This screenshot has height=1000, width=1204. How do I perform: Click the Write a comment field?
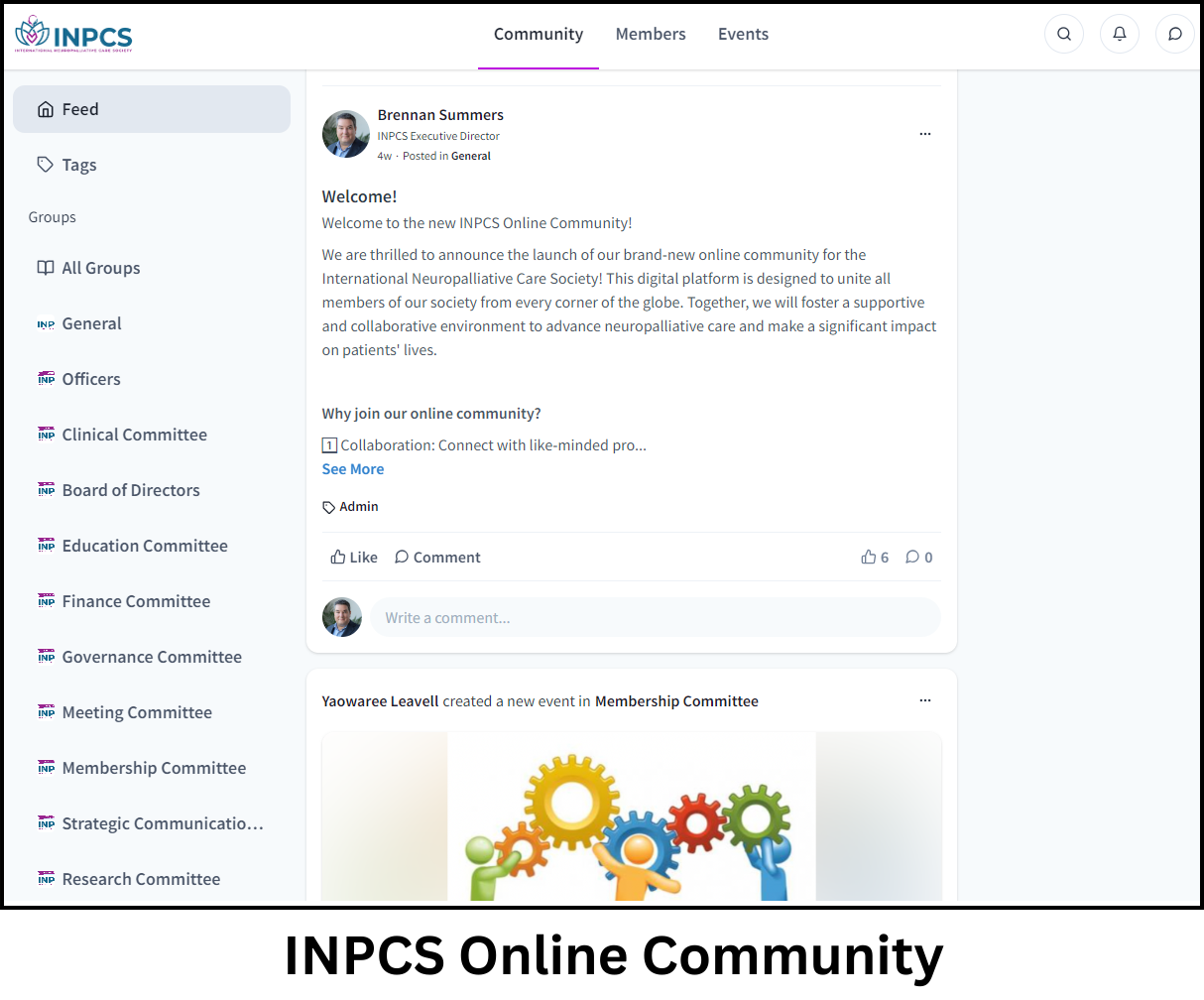[656, 617]
